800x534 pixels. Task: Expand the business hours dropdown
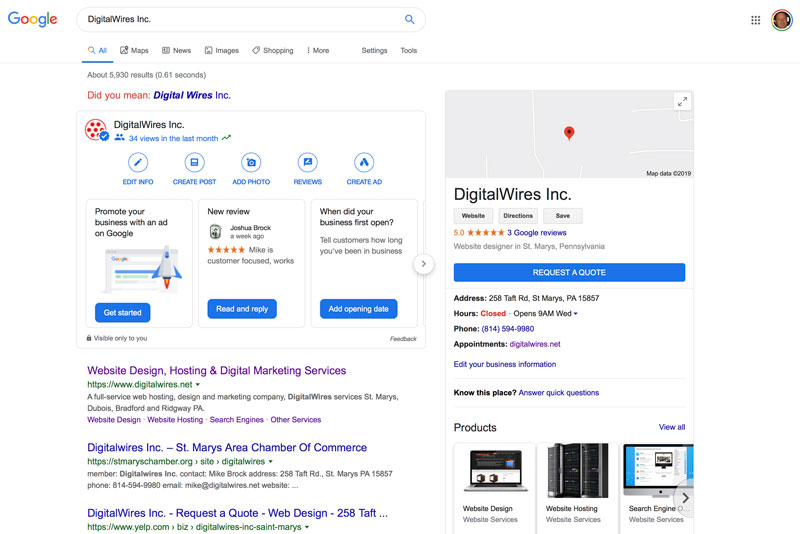pyautogui.click(x=576, y=314)
